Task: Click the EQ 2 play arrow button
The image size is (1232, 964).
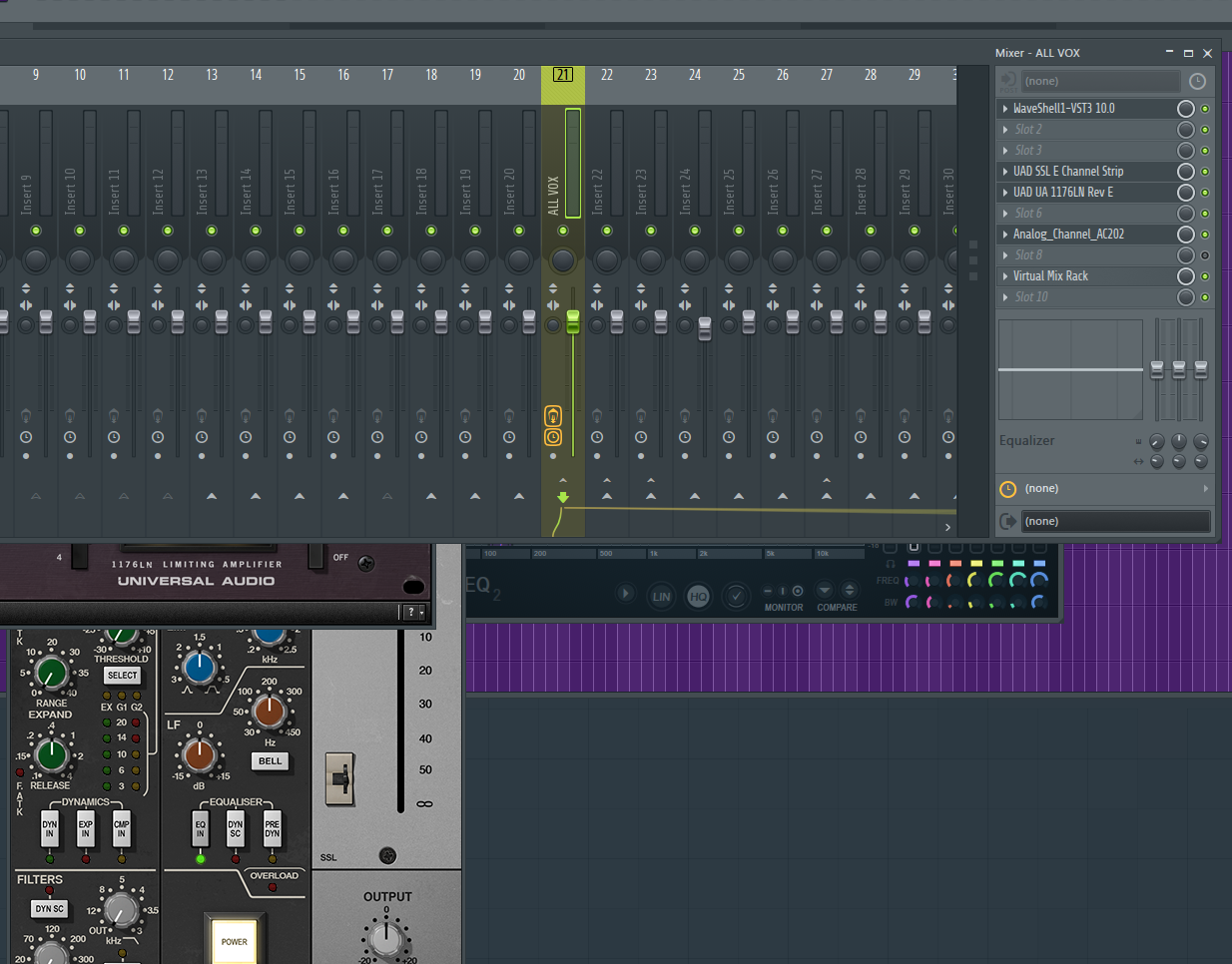Action: coord(626,595)
